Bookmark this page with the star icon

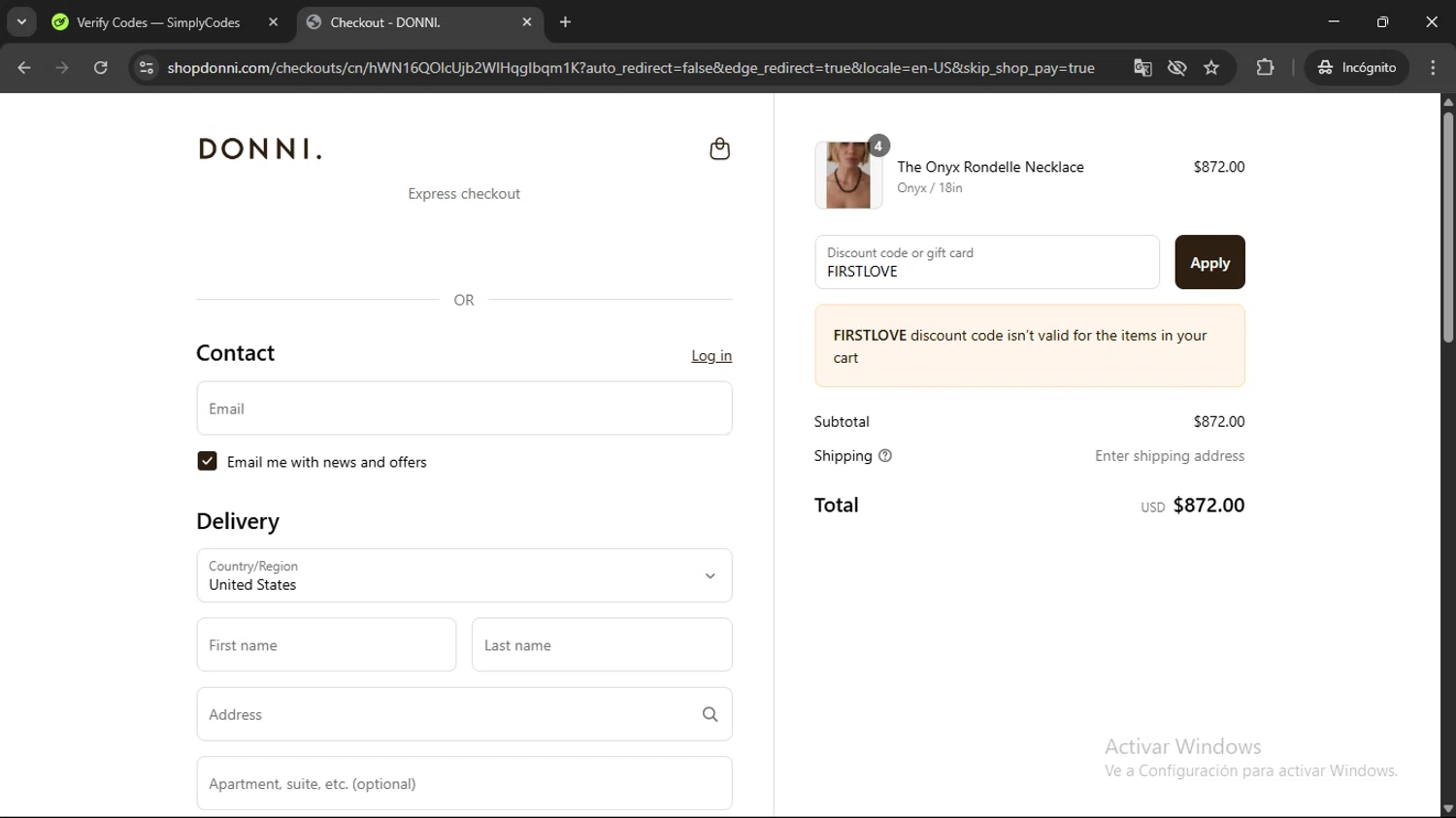(1211, 68)
